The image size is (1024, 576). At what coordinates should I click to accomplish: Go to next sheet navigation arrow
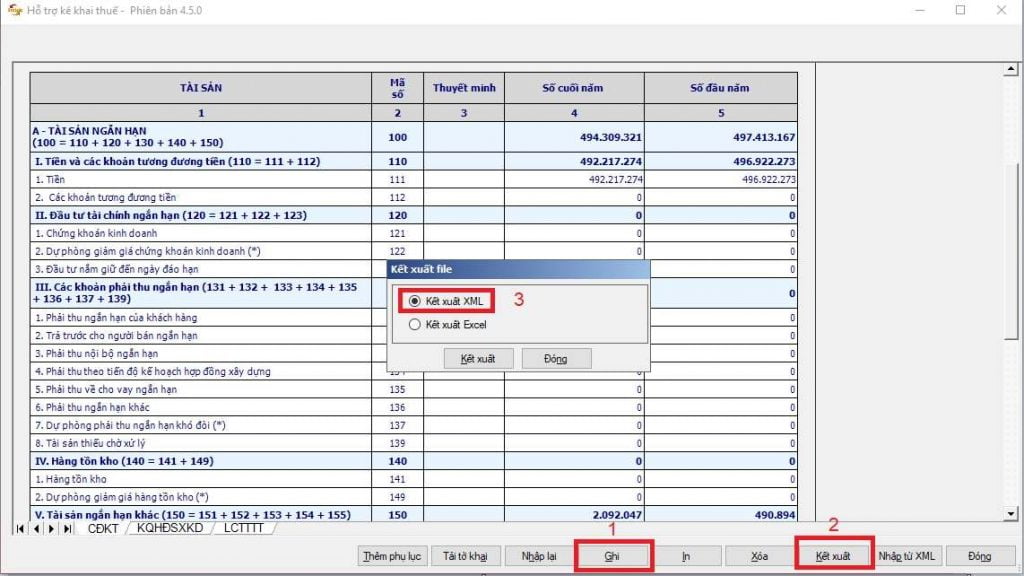pyautogui.click(x=51, y=528)
